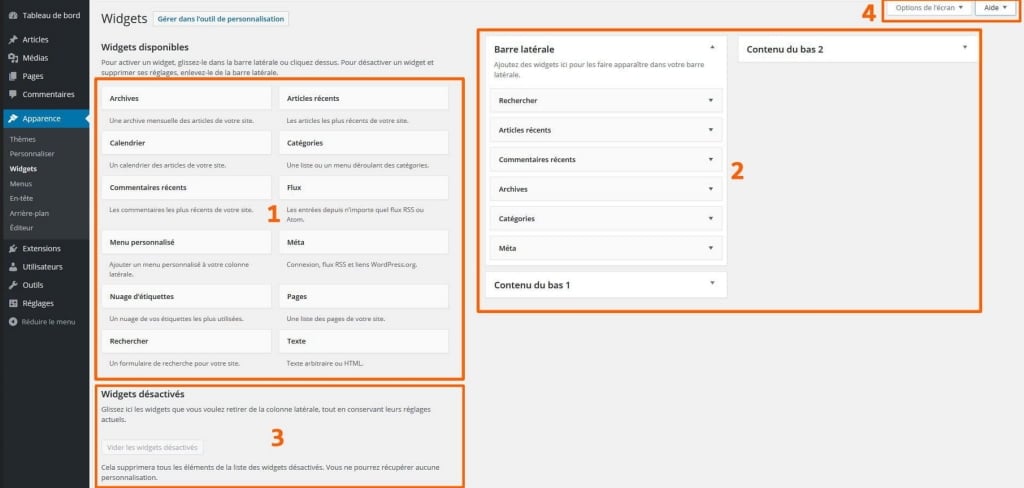The height and width of the screenshot is (488, 1024).
Task: Click the Apparence paintbrush icon
Action: coord(12,119)
